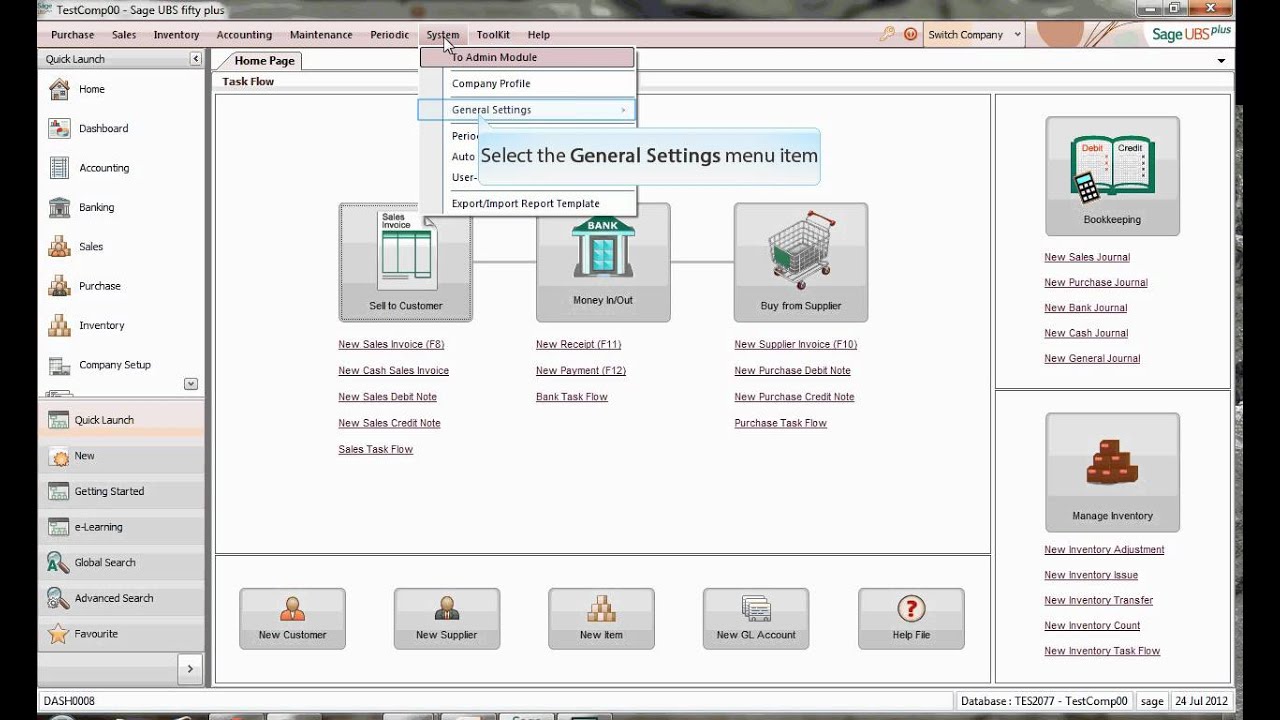Expand sidebar list down arrow
The height and width of the screenshot is (720, 1280).
[x=191, y=384]
